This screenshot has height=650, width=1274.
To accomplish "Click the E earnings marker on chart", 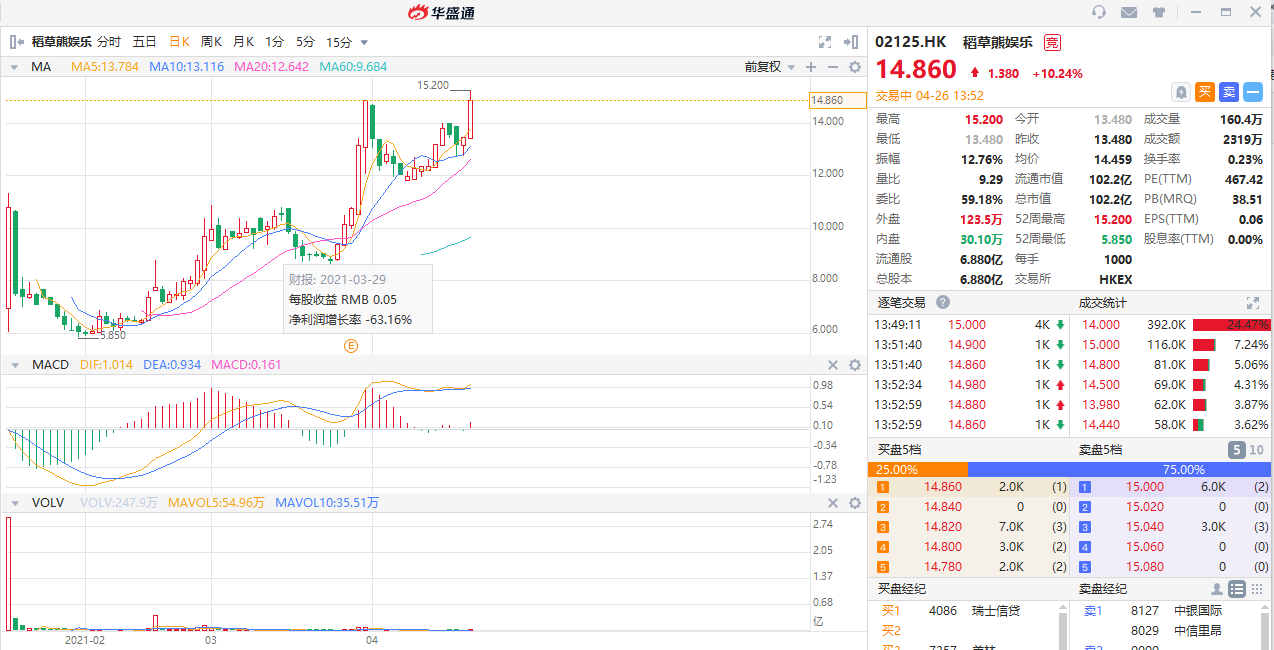I will (x=351, y=346).
